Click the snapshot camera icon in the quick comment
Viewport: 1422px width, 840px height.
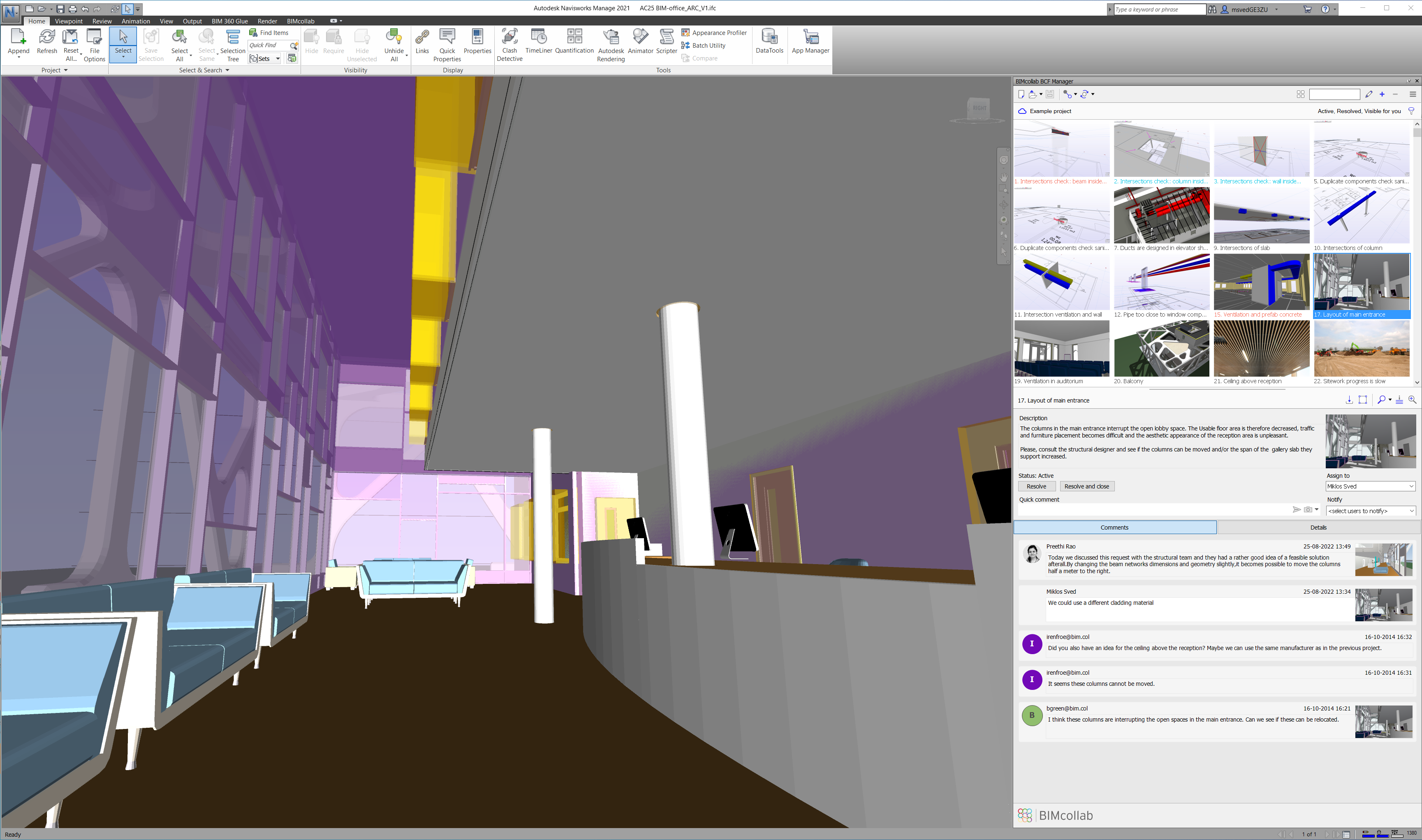click(x=1308, y=509)
